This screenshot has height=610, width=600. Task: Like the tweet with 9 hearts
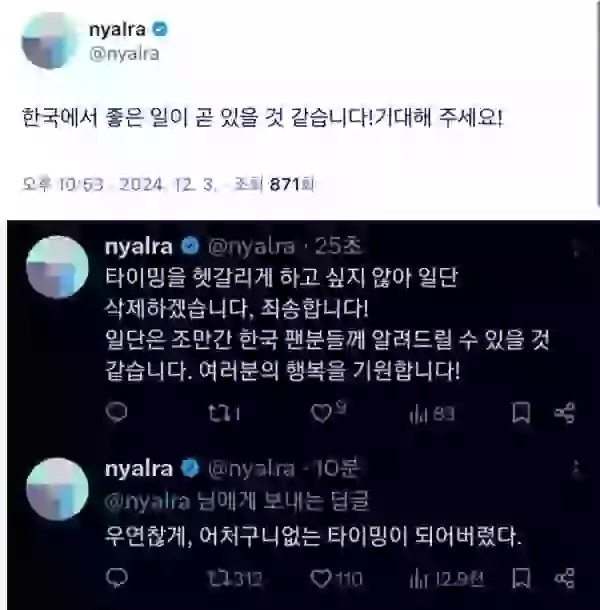tap(328, 412)
